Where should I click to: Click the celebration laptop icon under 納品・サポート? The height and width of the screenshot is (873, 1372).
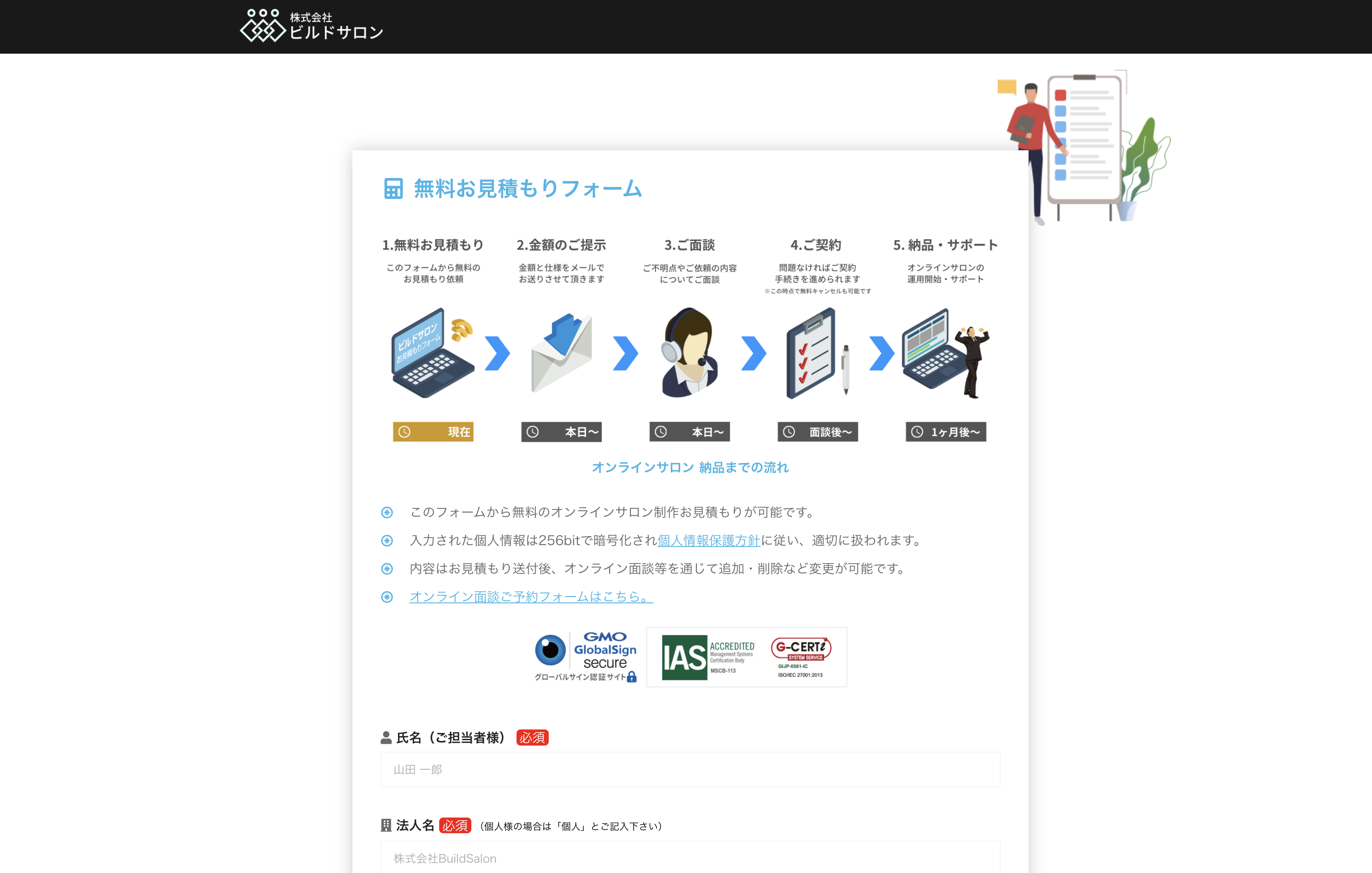click(943, 353)
